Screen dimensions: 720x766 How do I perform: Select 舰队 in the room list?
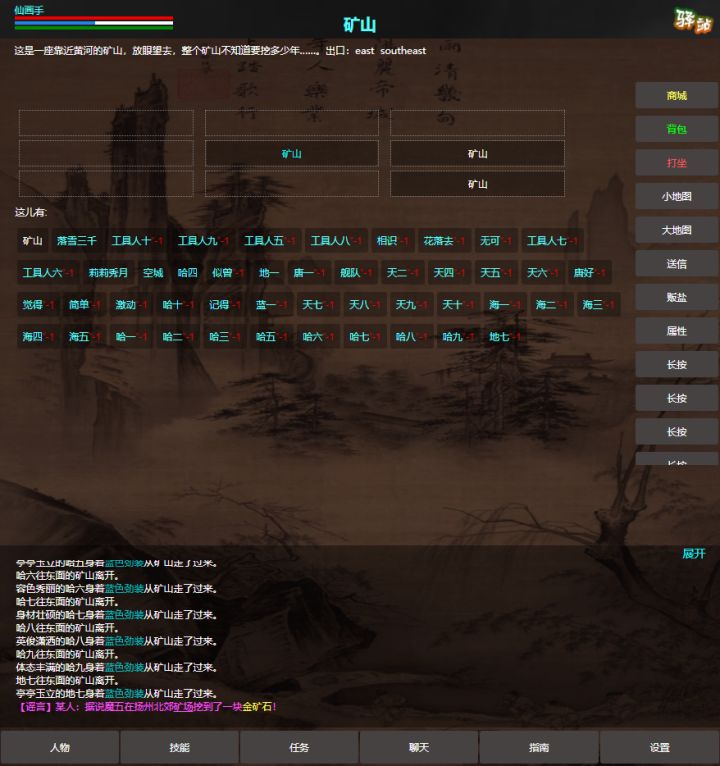coord(356,273)
